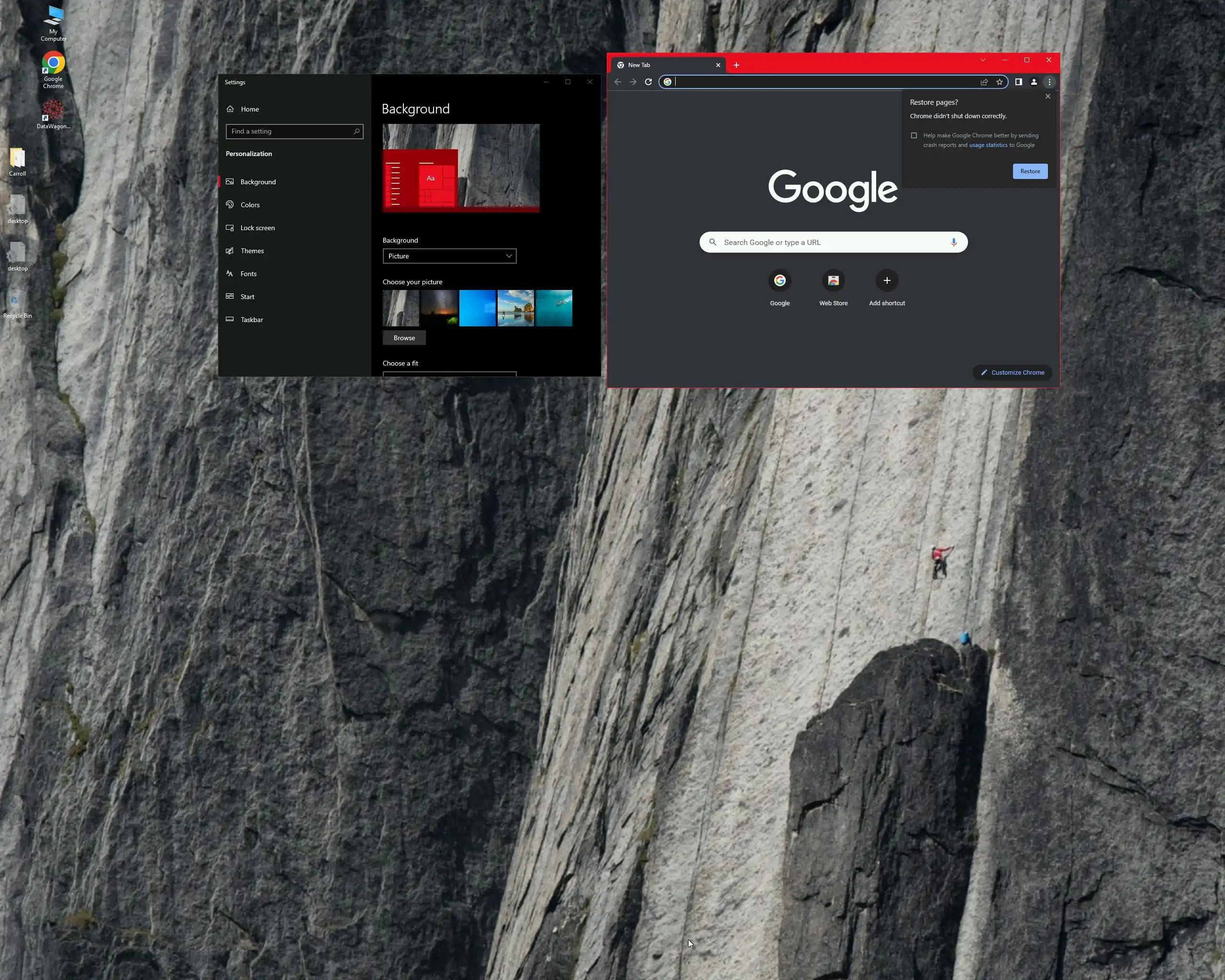Click the Find a setting search field
1225x980 pixels.
[290, 131]
